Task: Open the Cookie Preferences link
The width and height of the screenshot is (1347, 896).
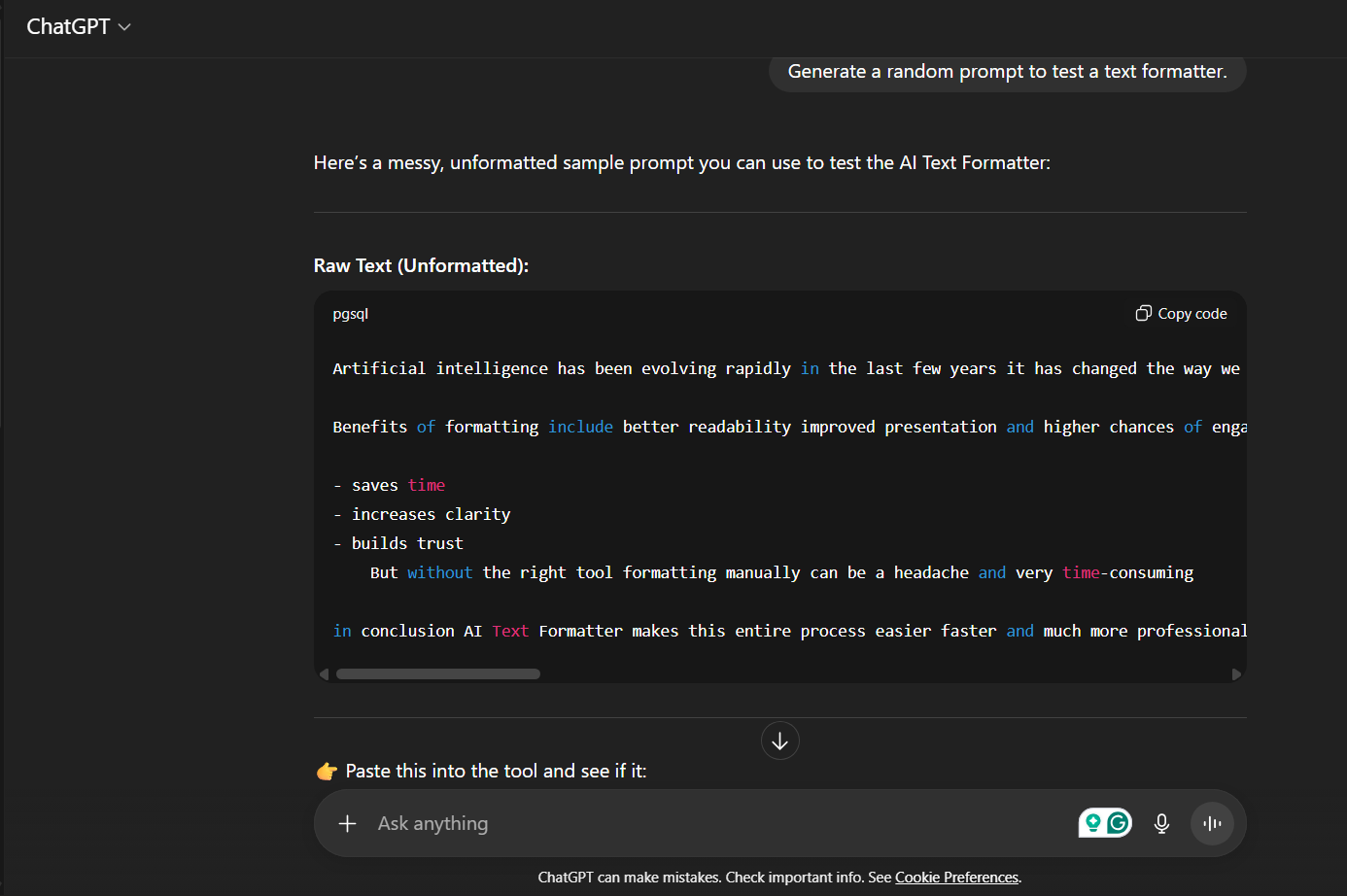Action: 956,878
